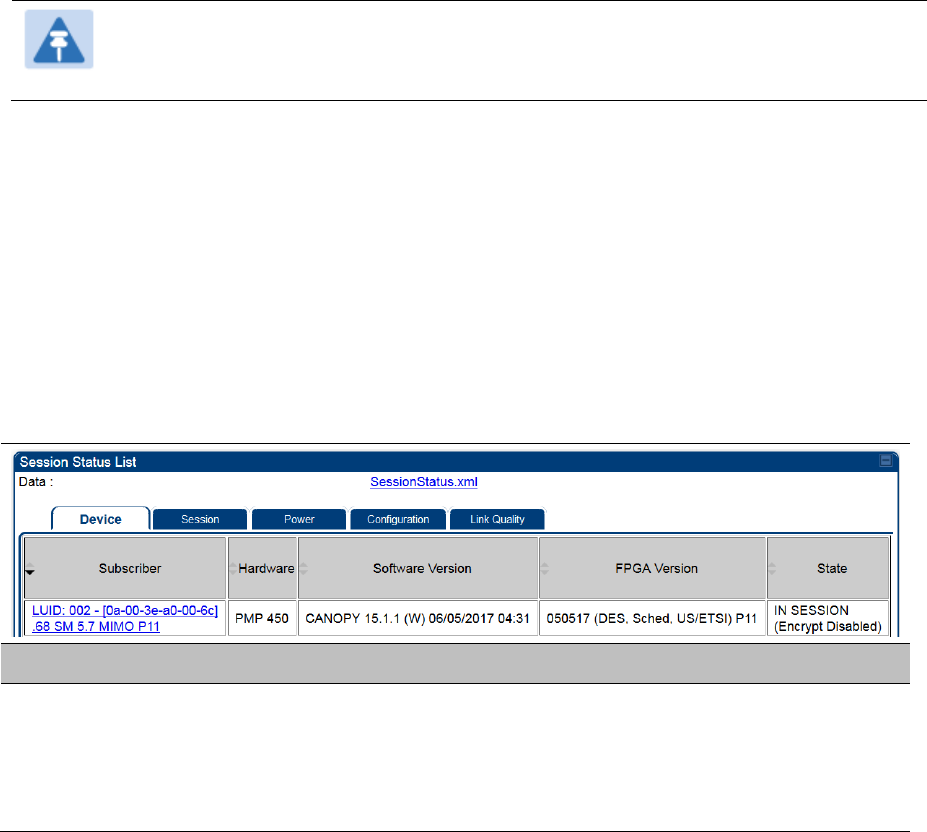927x832 pixels.
Task: Click the State column header
Action: click(828, 568)
